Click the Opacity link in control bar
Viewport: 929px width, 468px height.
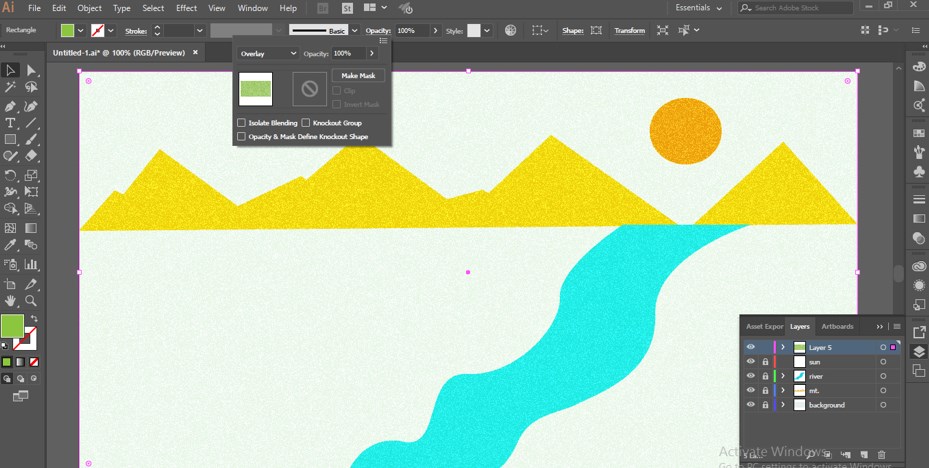tap(378, 30)
